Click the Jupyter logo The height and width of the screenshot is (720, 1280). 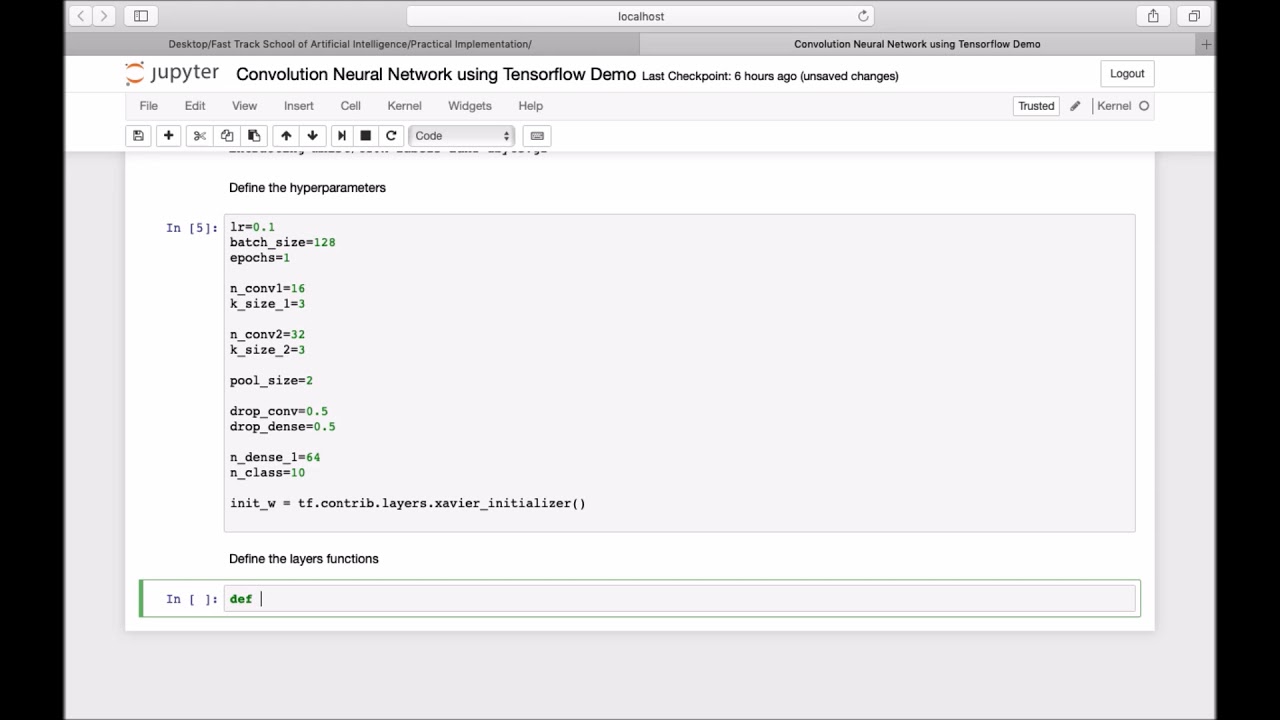tap(172, 74)
